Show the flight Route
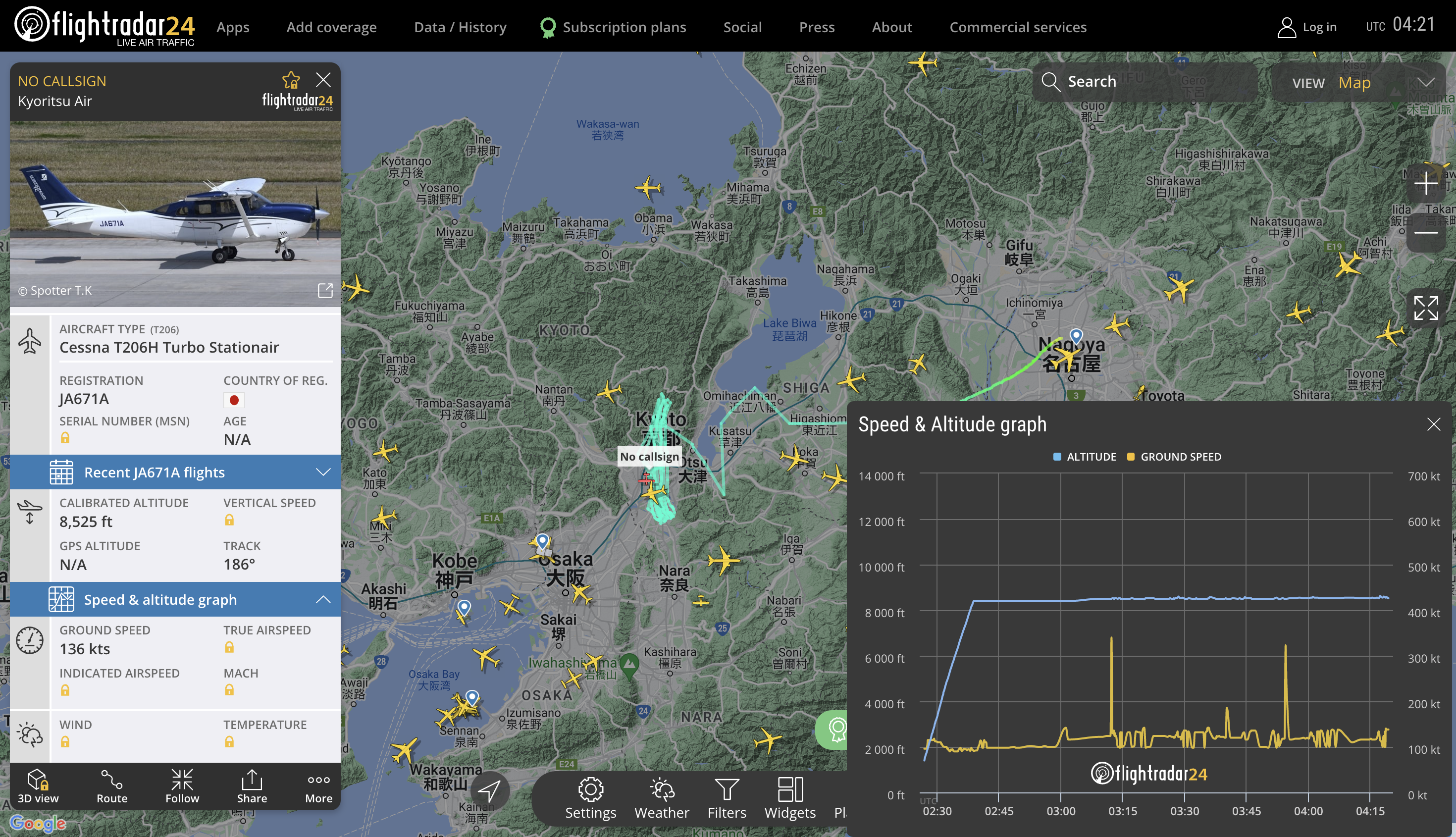Viewport: 1456px width, 837px height. click(111, 786)
